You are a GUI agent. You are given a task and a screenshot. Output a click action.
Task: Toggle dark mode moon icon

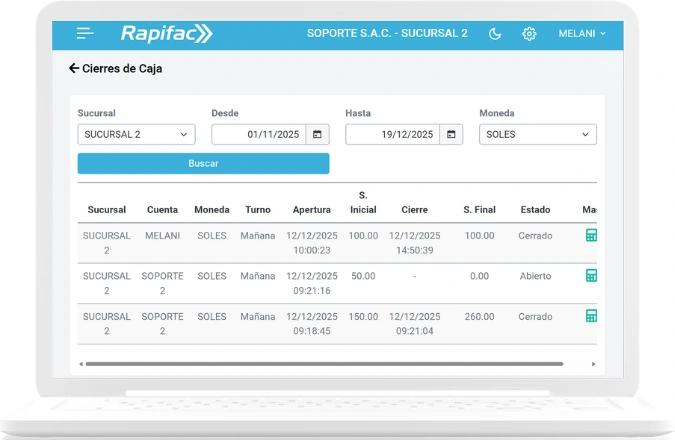(495, 34)
